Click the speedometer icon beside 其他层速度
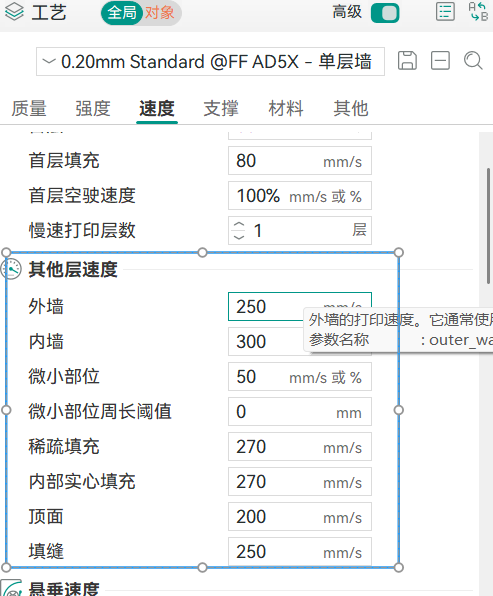 pyautogui.click(x=12, y=269)
